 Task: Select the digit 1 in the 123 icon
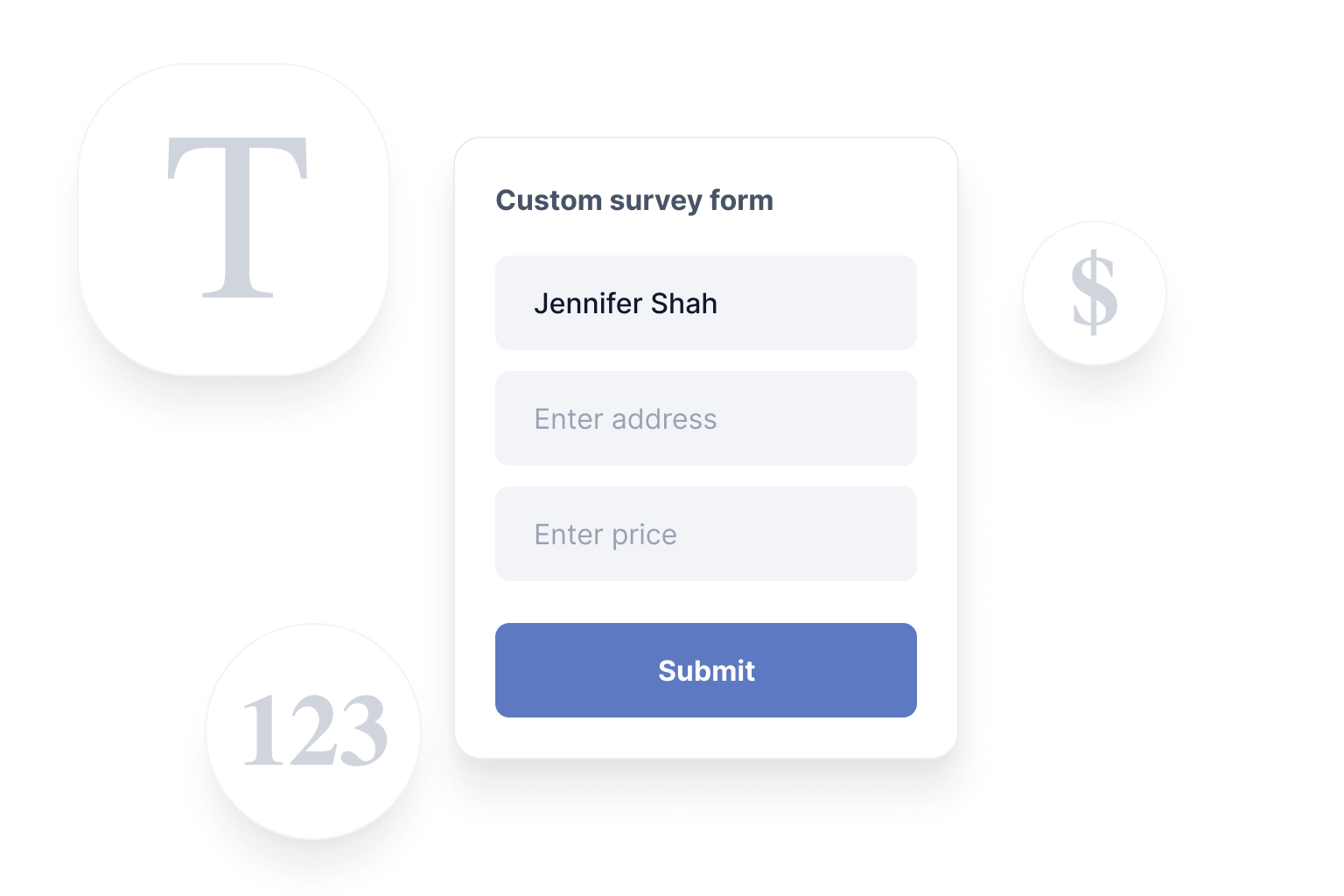260,731
